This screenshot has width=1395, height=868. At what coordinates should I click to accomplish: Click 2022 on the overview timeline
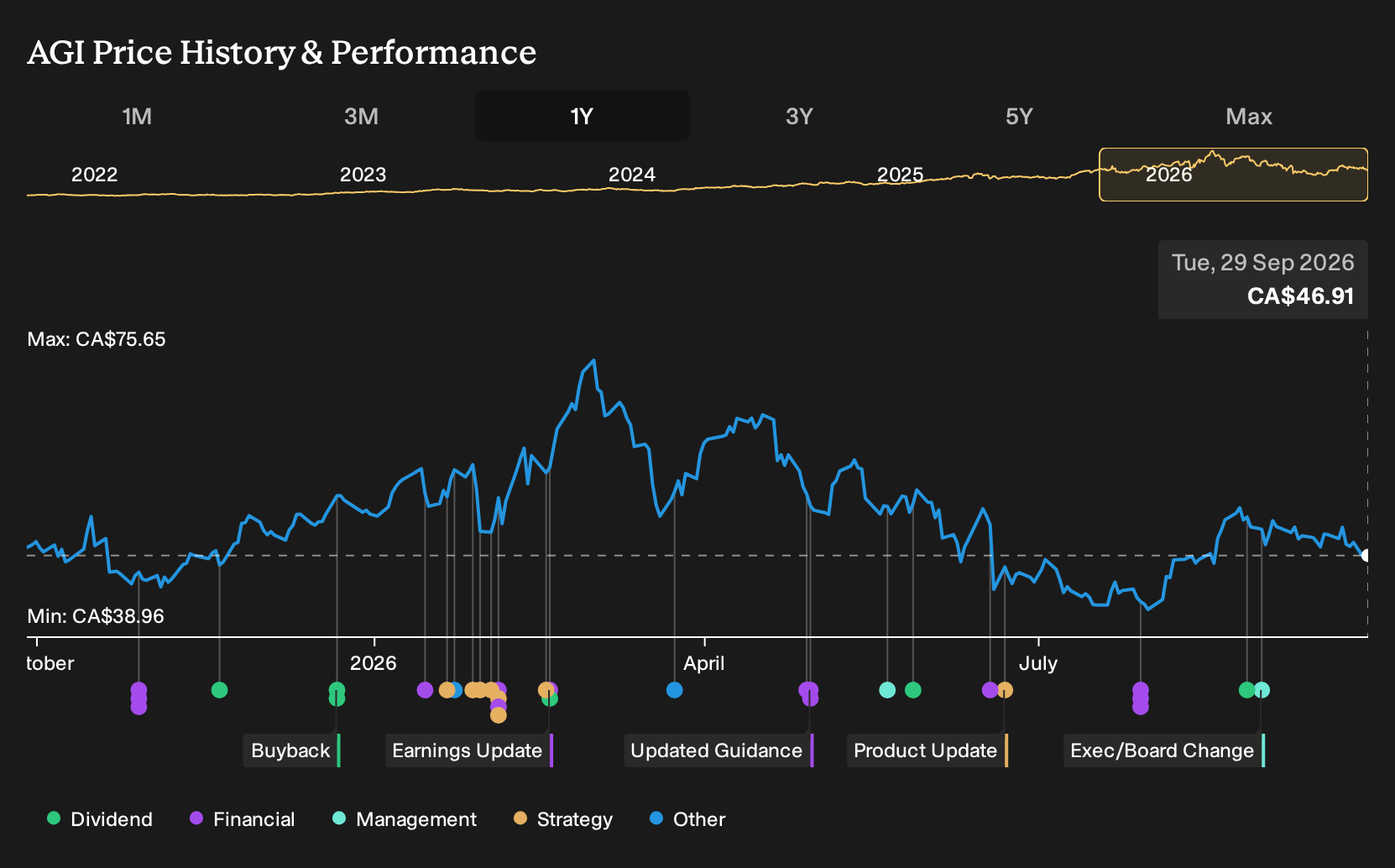94,175
